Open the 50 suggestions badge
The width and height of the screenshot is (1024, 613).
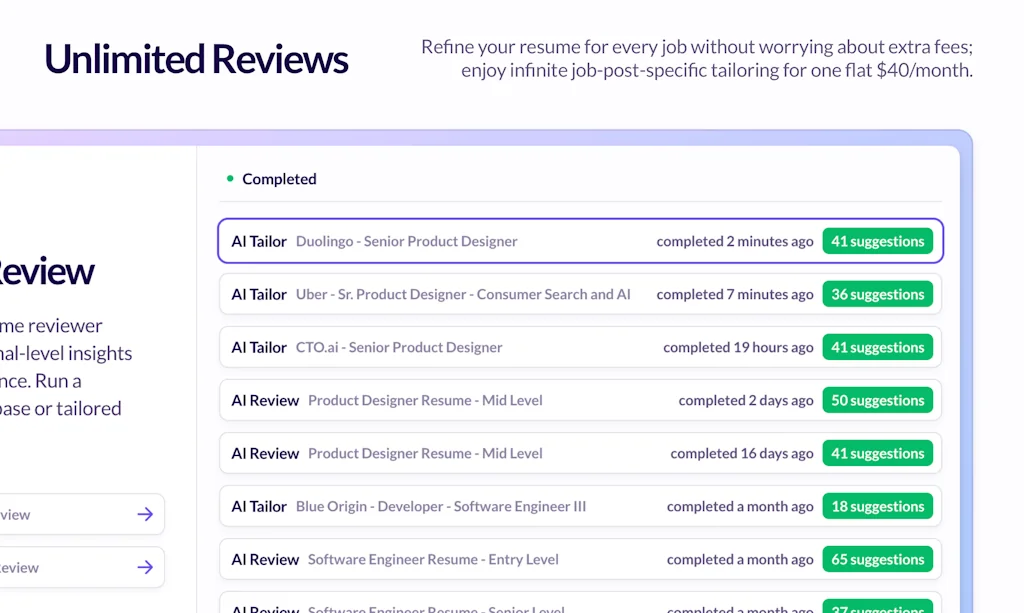point(877,400)
